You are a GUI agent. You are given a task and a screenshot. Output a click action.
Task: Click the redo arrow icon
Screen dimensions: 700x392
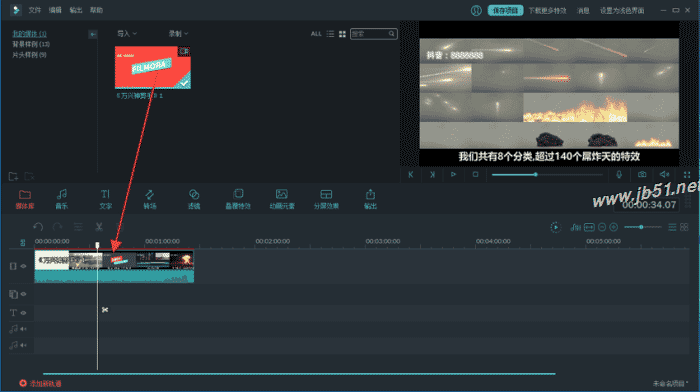[57, 227]
